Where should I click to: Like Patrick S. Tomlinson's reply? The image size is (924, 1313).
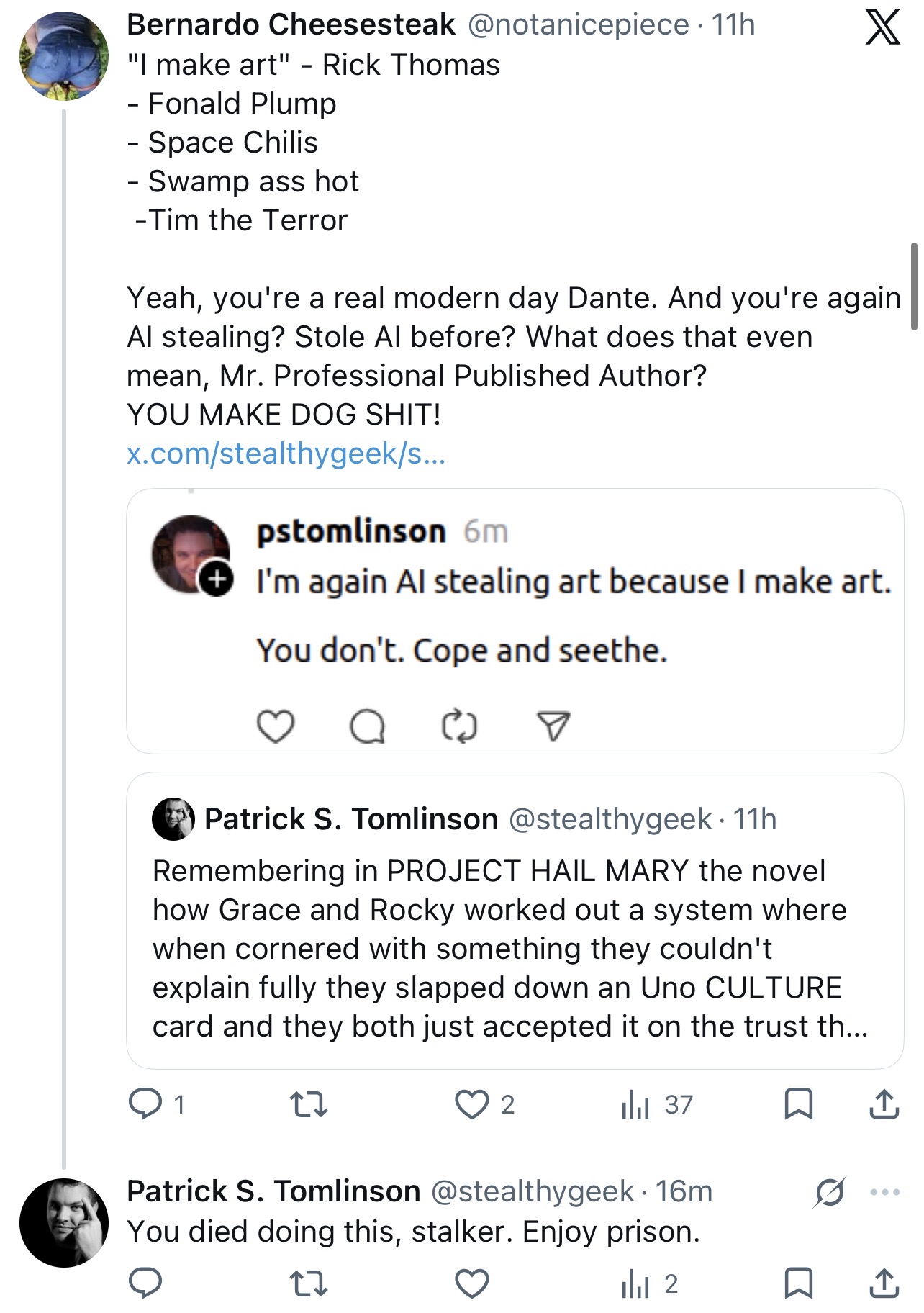[x=472, y=1283]
